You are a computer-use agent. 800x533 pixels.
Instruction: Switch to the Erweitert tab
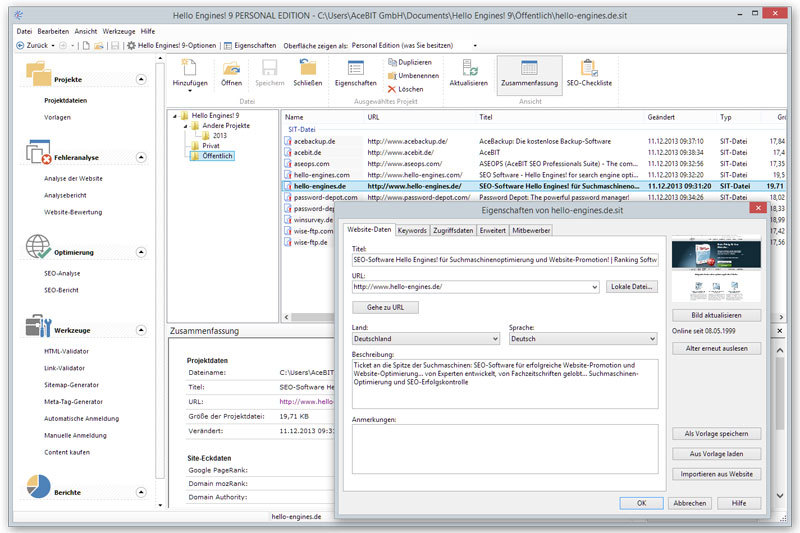[492, 231]
